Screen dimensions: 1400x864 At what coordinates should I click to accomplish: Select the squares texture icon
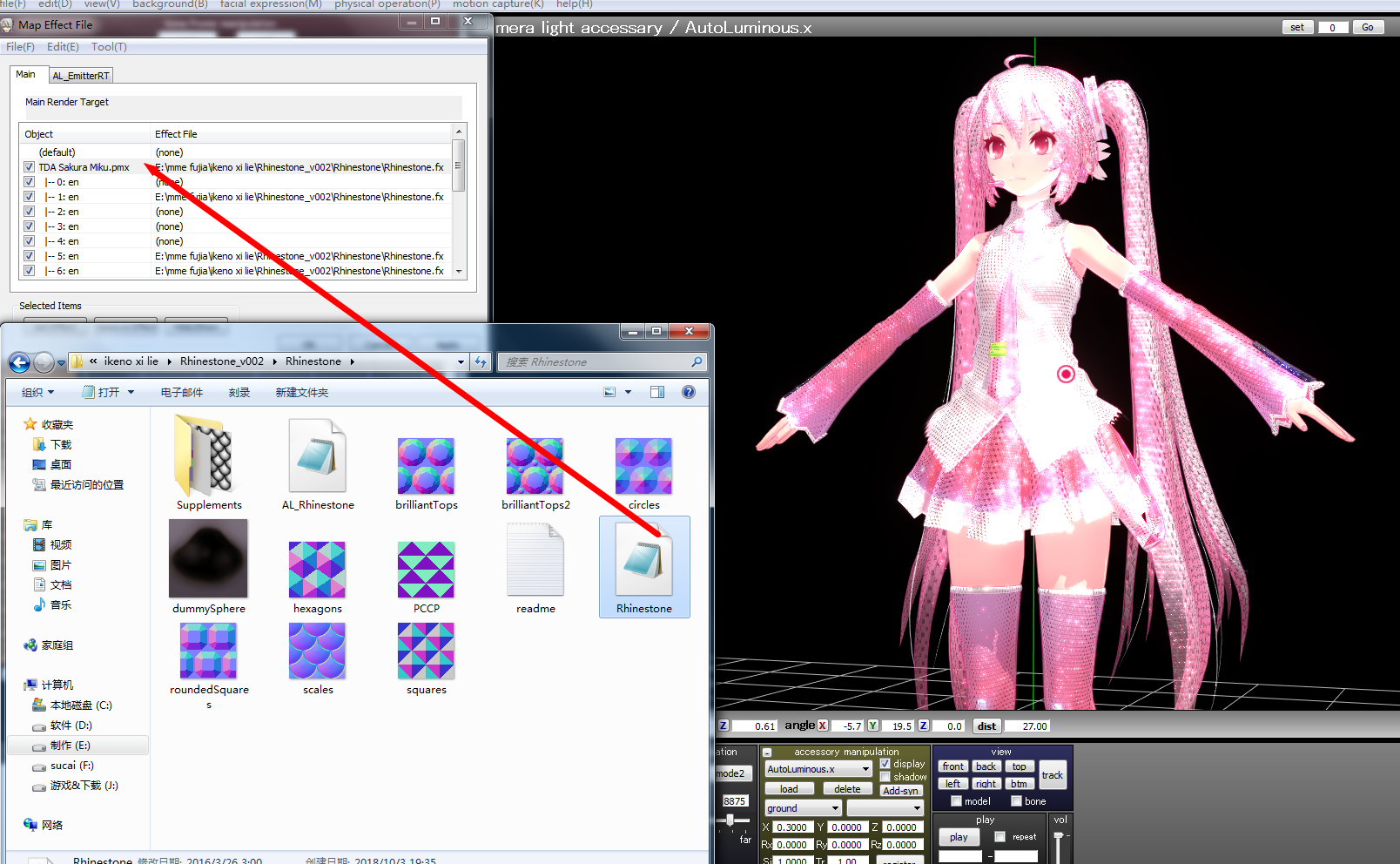tap(426, 651)
